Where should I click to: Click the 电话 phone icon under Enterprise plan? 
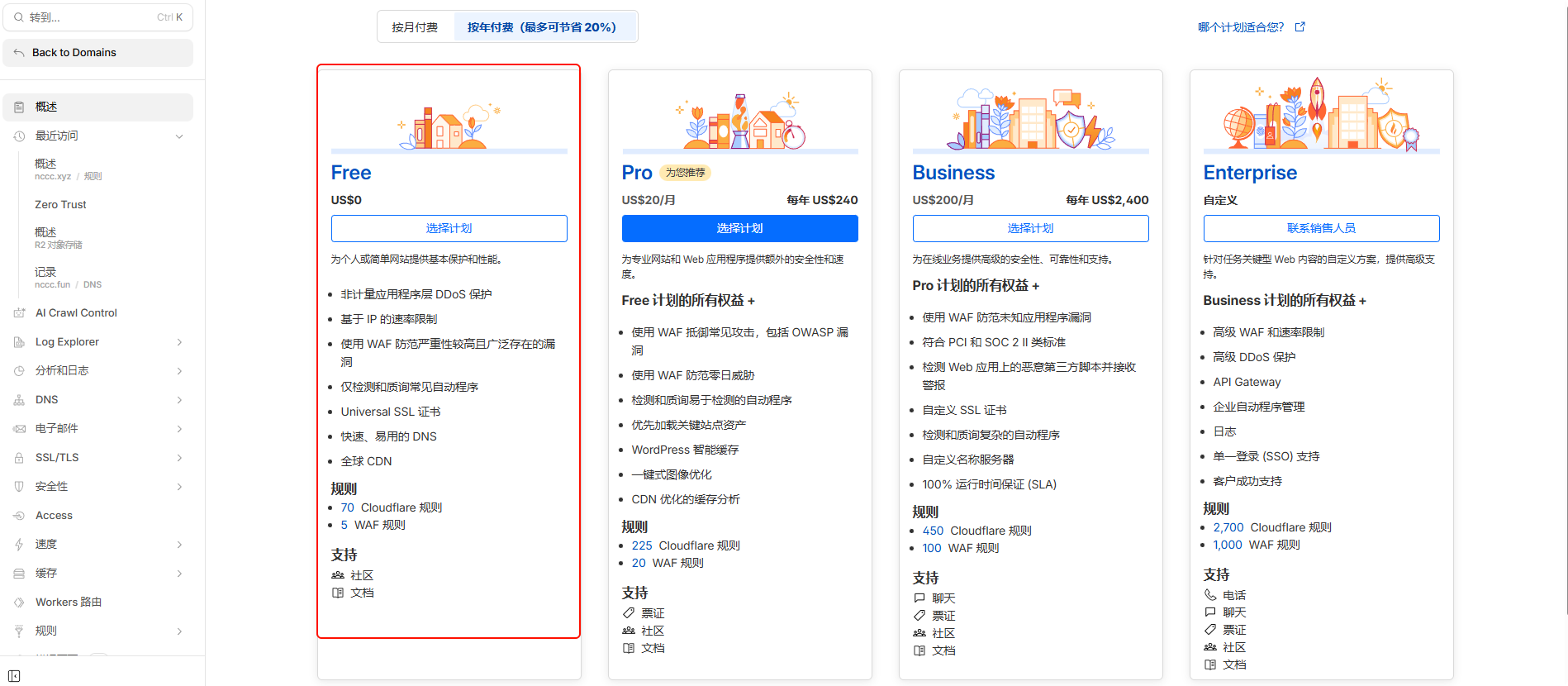pyautogui.click(x=1210, y=595)
